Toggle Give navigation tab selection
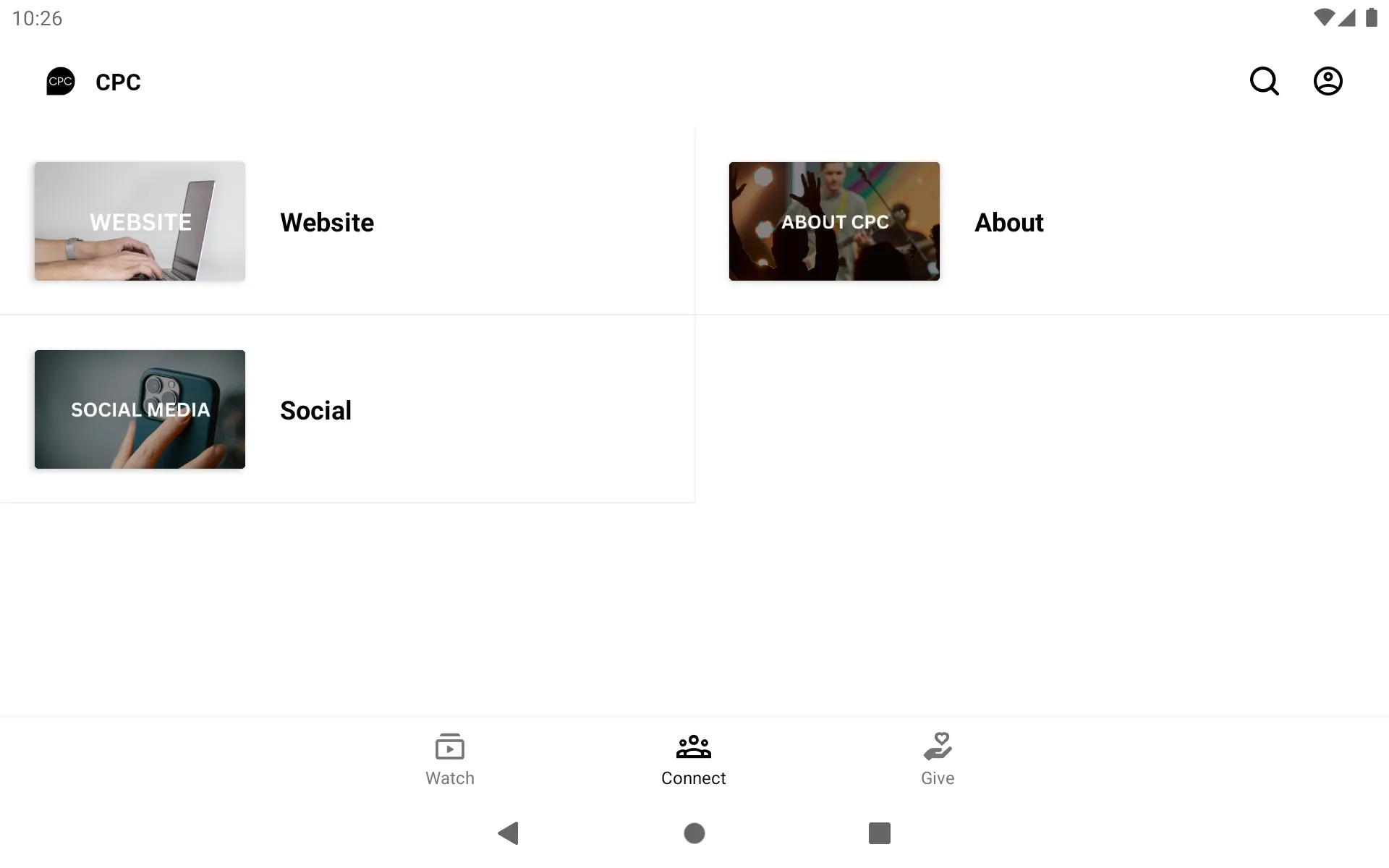Image resolution: width=1389 pixels, height=868 pixels. [938, 758]
